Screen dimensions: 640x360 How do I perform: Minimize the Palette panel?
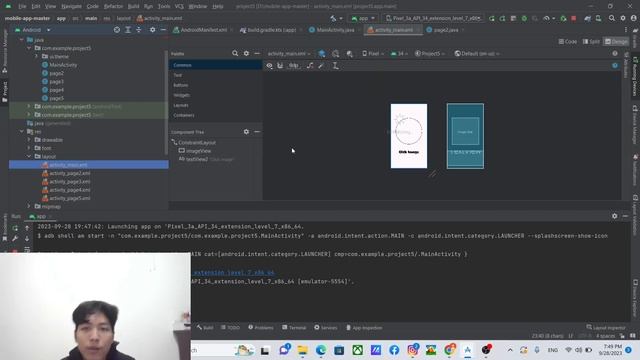pos(257,53)
